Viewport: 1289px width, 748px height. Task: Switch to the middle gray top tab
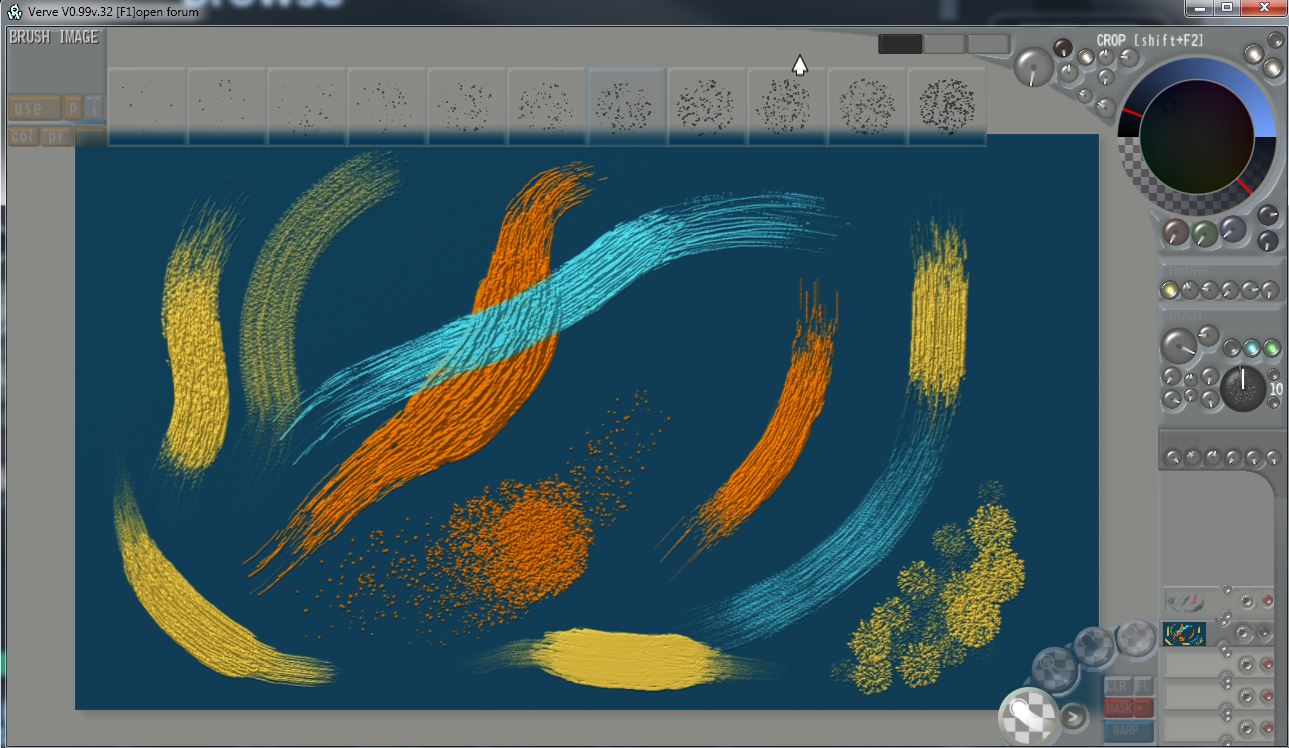[944, 44]
